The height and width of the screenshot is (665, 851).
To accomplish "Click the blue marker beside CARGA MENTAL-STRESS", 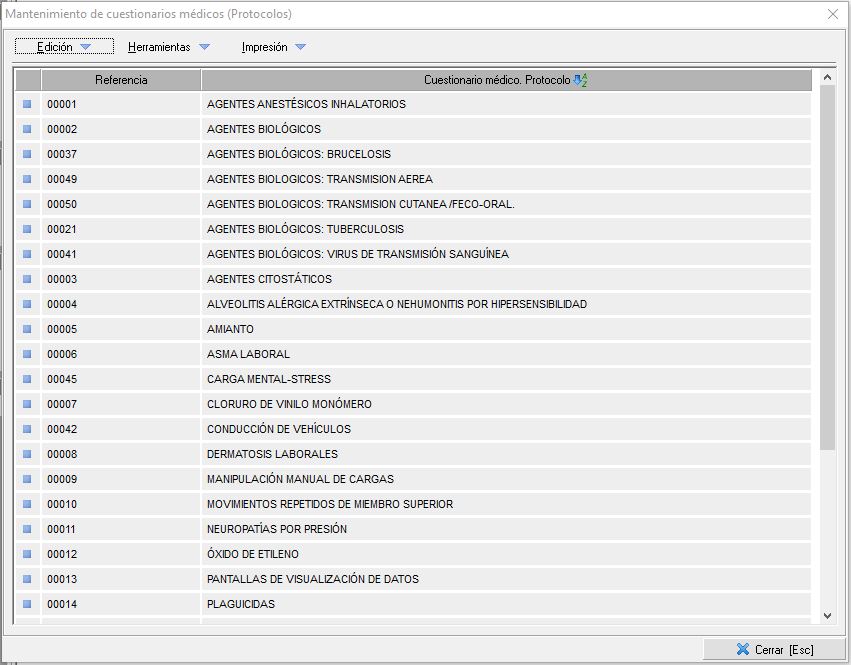I will pyautogui.click(x=27, y=379).
